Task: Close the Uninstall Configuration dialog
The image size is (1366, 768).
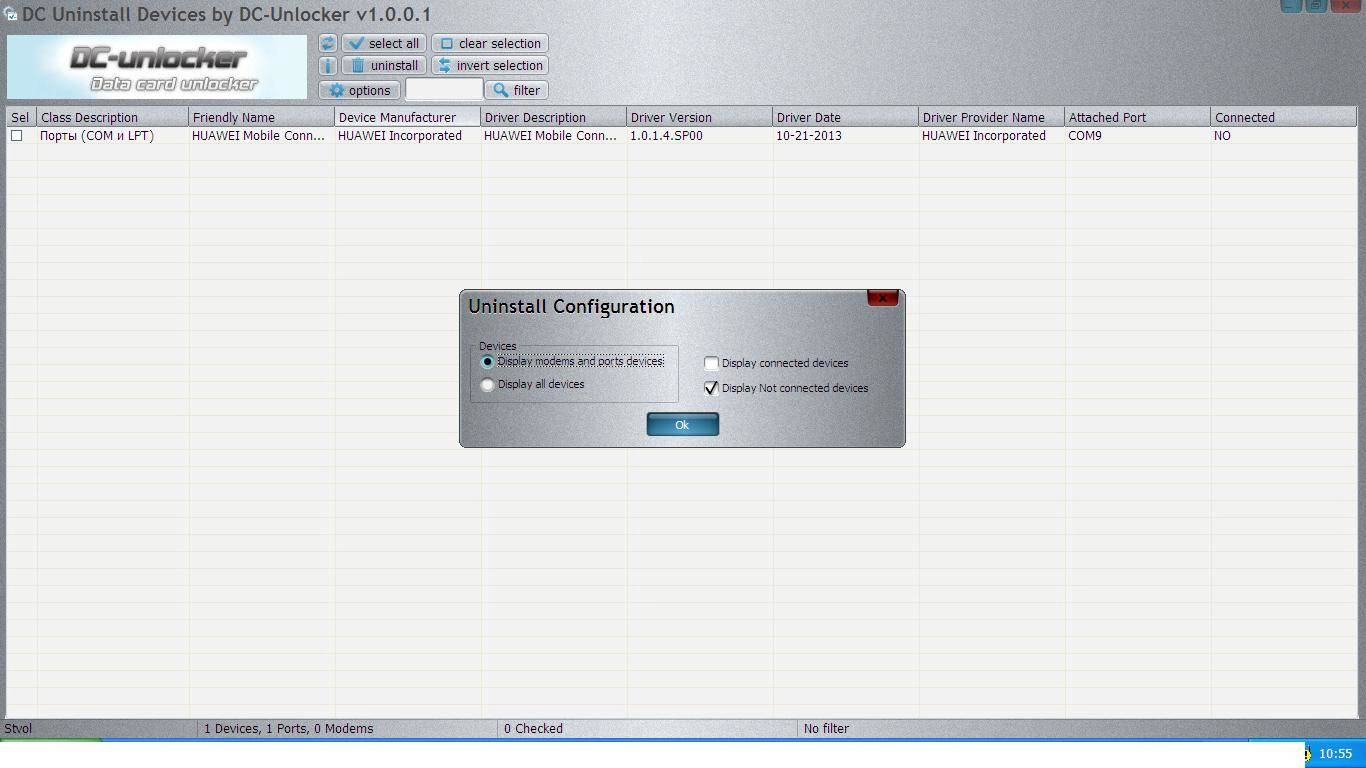Action: [x=882, y=298]
